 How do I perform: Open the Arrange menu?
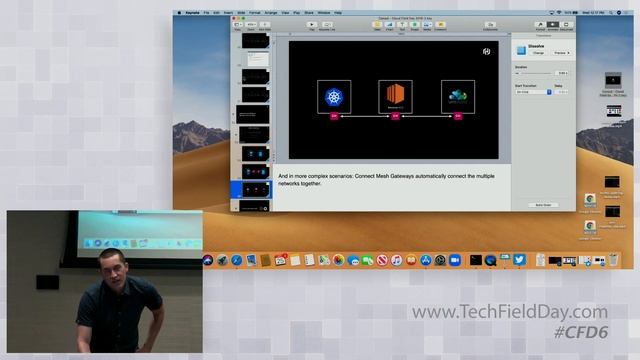coord(271,13)
